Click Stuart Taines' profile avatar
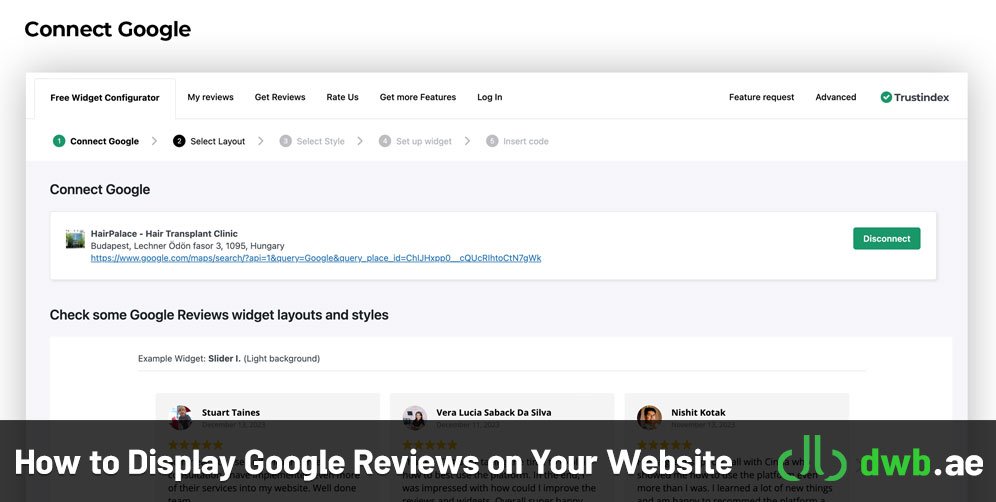Image resolution: width=996 pixels, height=502 pixels. coord(180,417)
